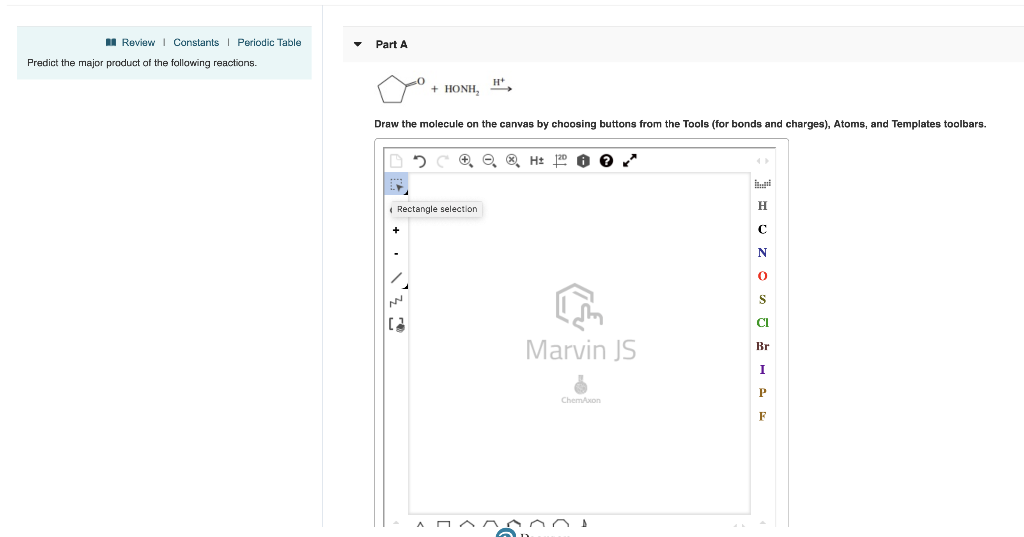Select bromine atom Br
This screenshot has width=1024, height=537.
click(x=763, y=346)
